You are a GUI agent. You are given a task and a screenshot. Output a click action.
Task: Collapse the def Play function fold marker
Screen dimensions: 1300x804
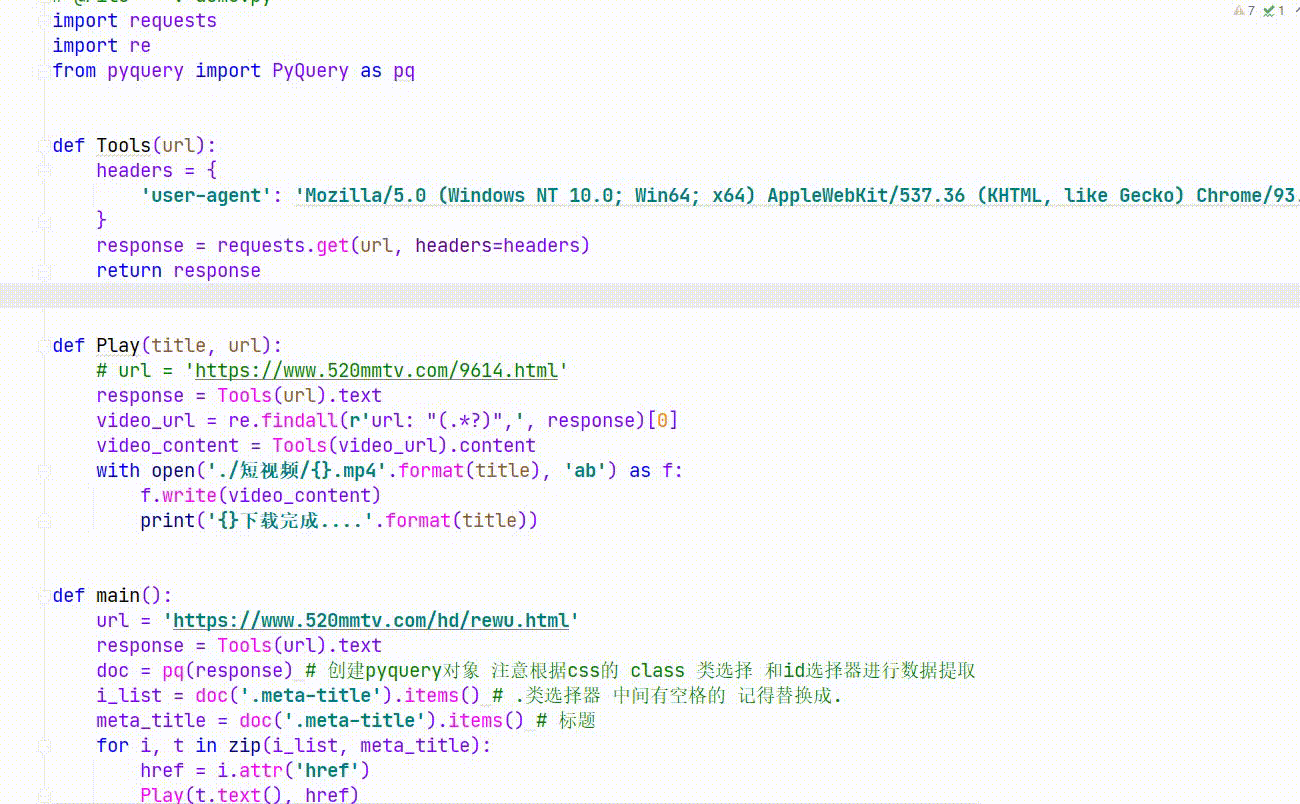click(43, 346)
